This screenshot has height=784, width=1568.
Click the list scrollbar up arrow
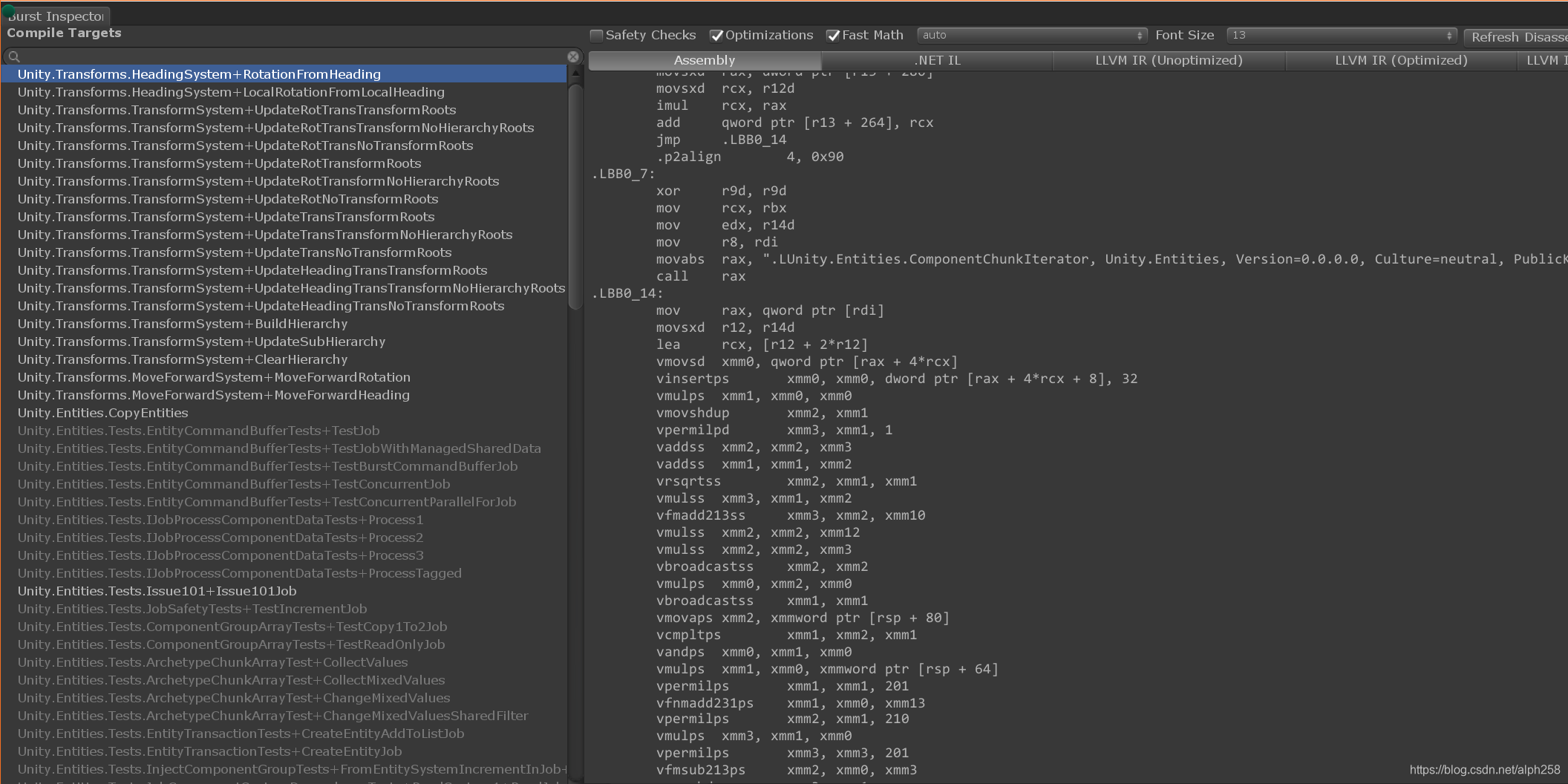(x=575, y=73)
